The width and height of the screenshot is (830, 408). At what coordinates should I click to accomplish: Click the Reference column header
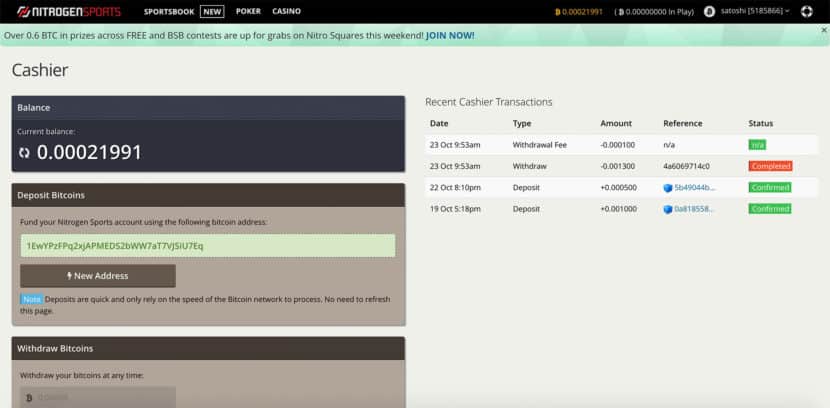click(682, 123)
